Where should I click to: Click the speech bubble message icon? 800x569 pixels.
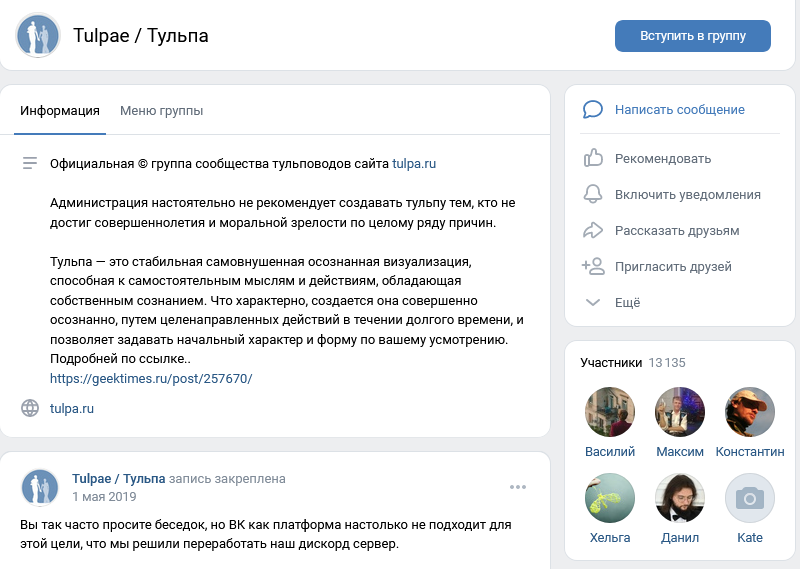click(x=593, y=110)
